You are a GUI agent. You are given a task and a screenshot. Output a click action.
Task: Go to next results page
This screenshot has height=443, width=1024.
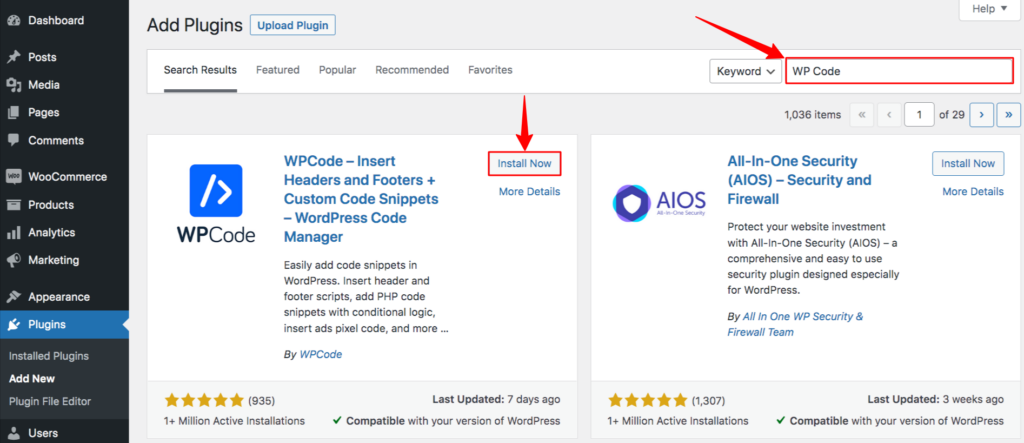point(982,115)
